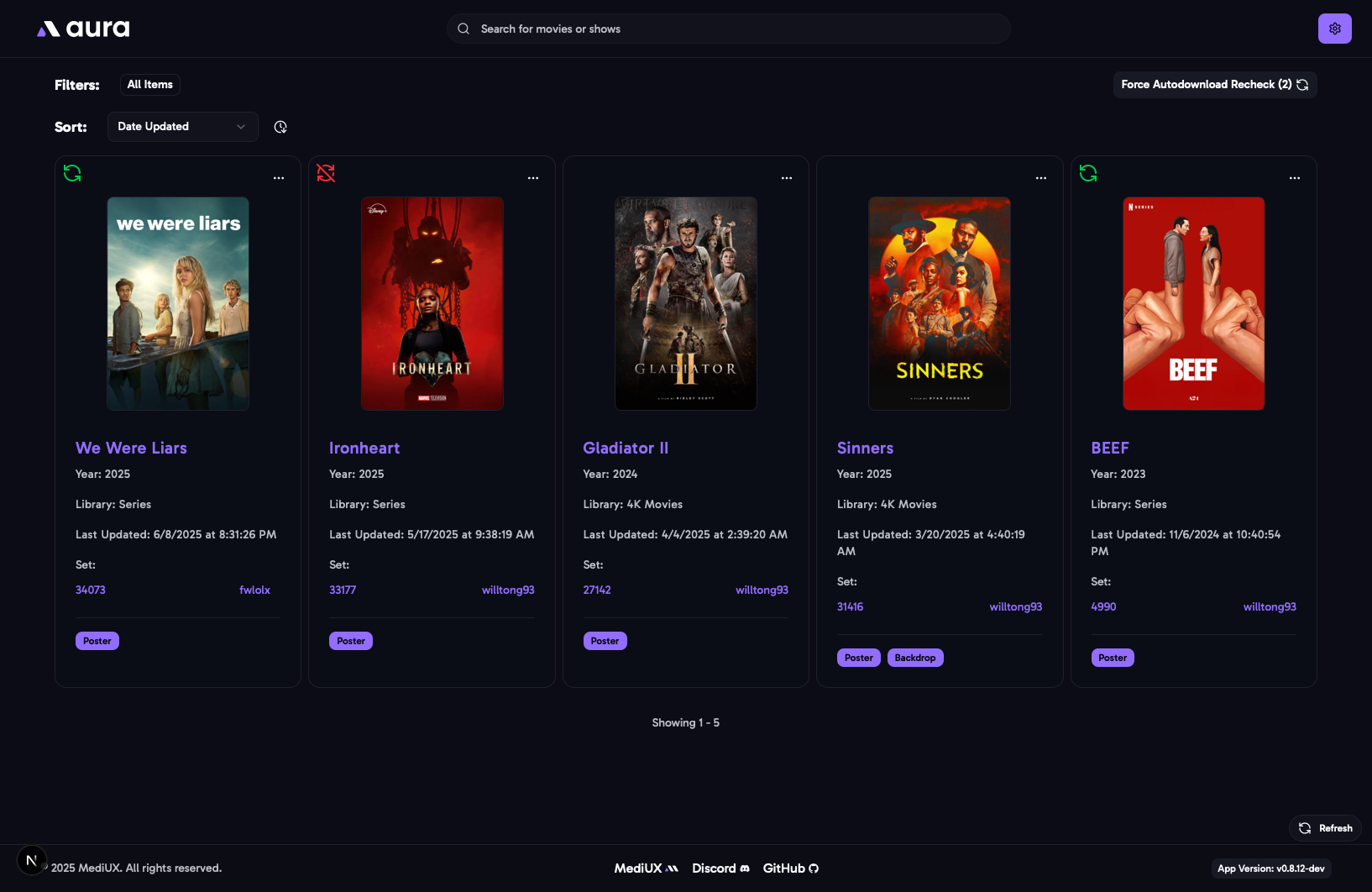The height and width of the screenshot is (892, 1372).
Task: Open the MediUX footer link
Action: (x=646, y=868)
